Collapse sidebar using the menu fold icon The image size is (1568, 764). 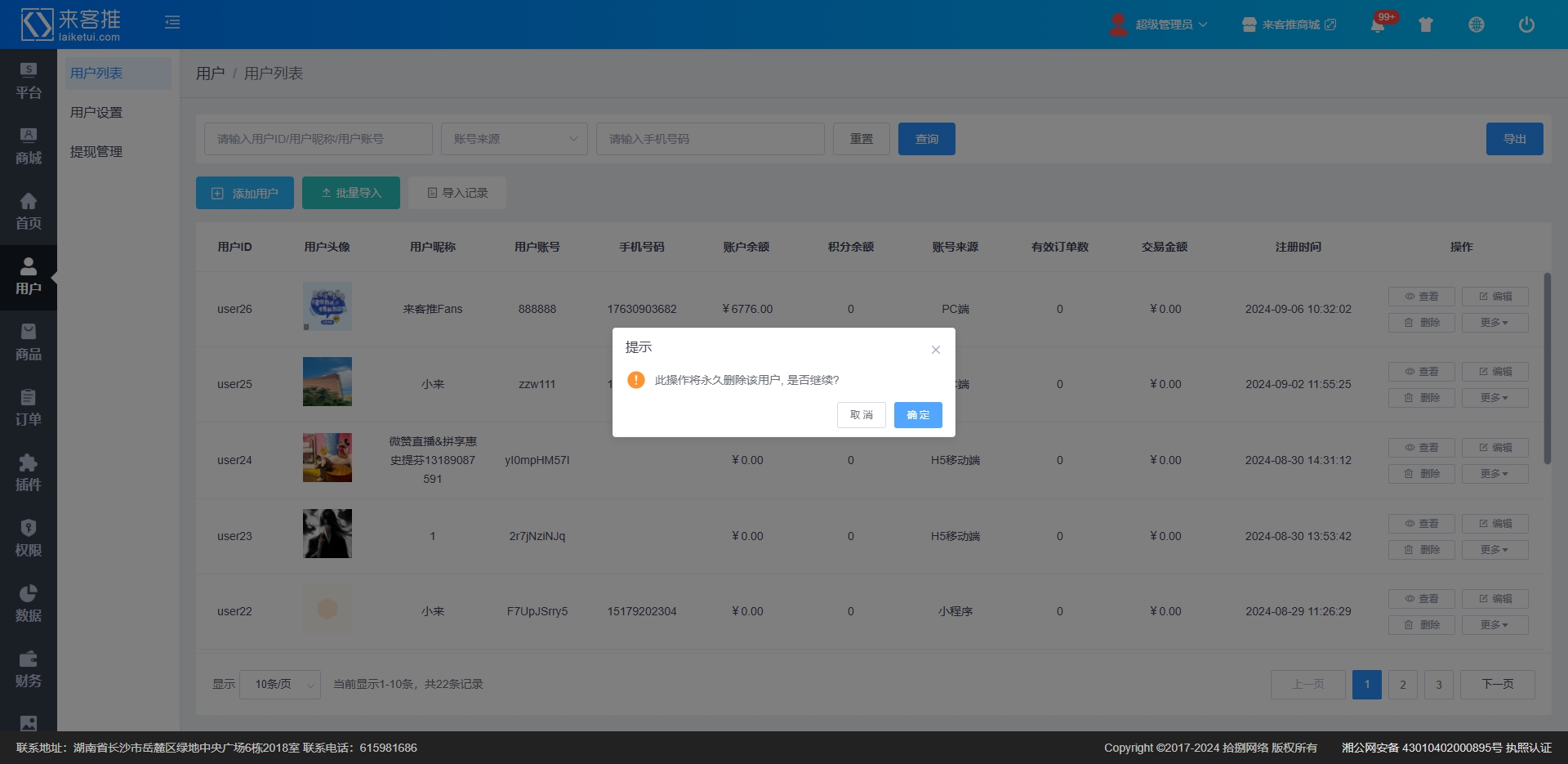172,22
